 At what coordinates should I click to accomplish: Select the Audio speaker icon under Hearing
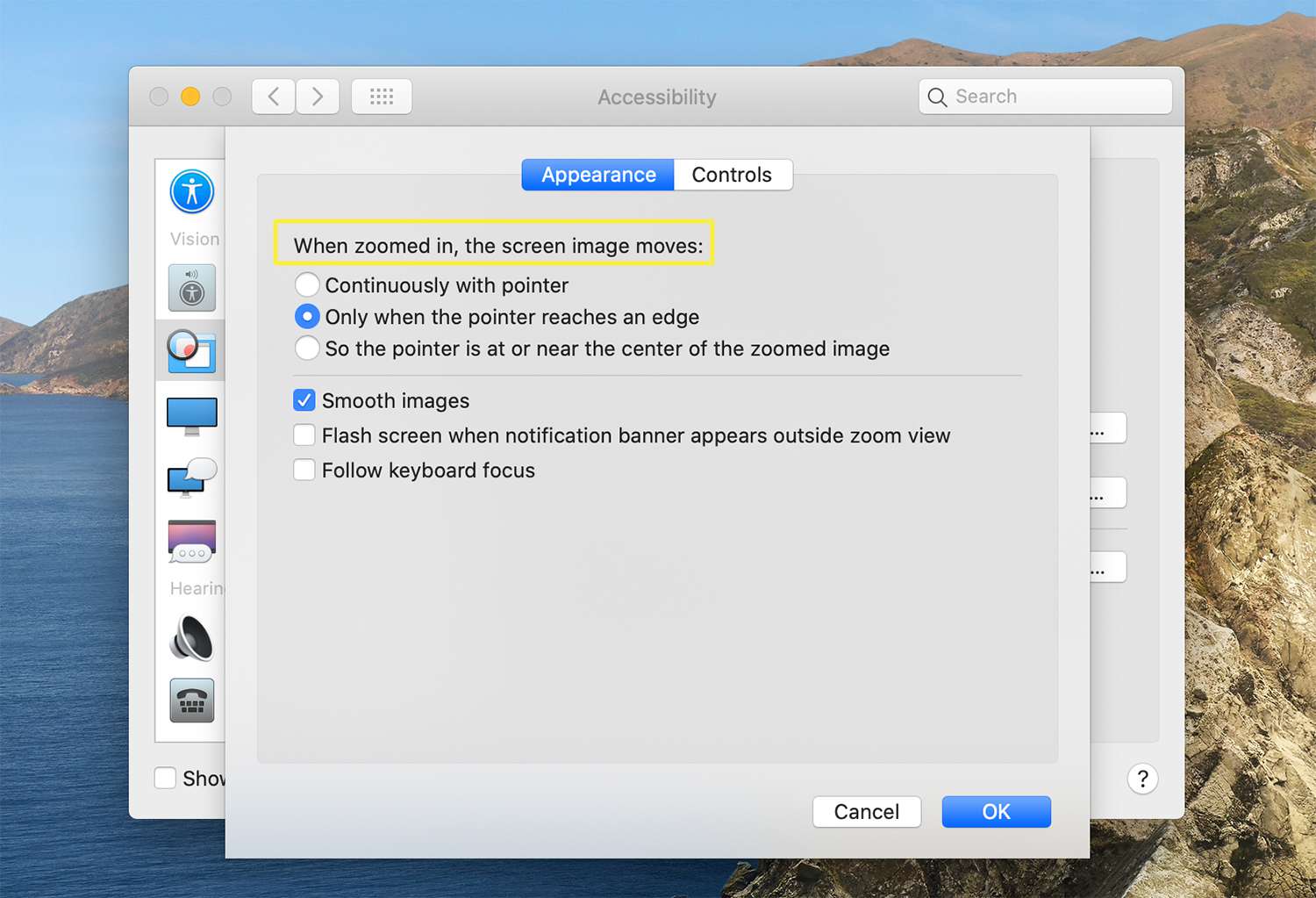tap(191, 637)
